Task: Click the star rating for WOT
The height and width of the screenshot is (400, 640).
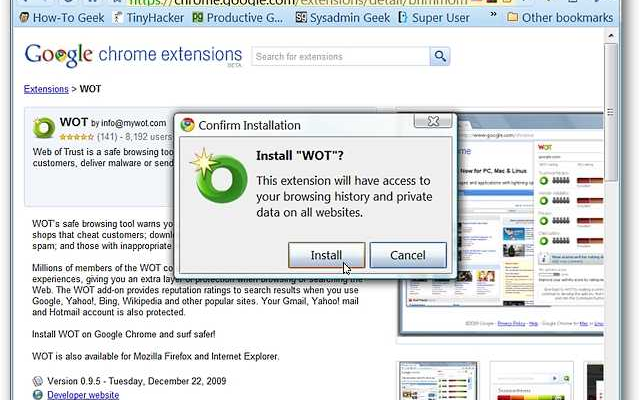Action: coord(75,136)
